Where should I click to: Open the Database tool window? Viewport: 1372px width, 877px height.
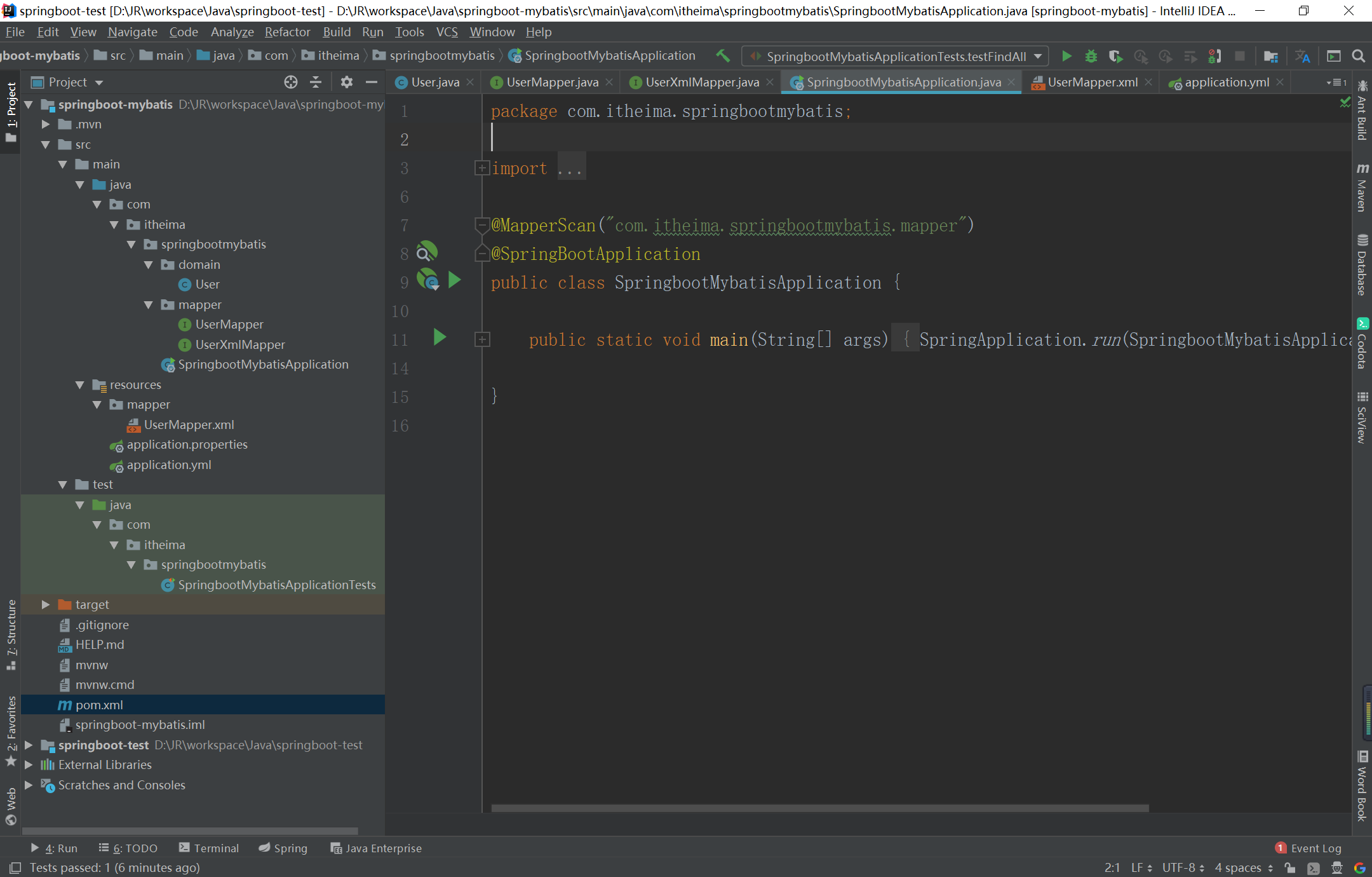pos(1362,265)
